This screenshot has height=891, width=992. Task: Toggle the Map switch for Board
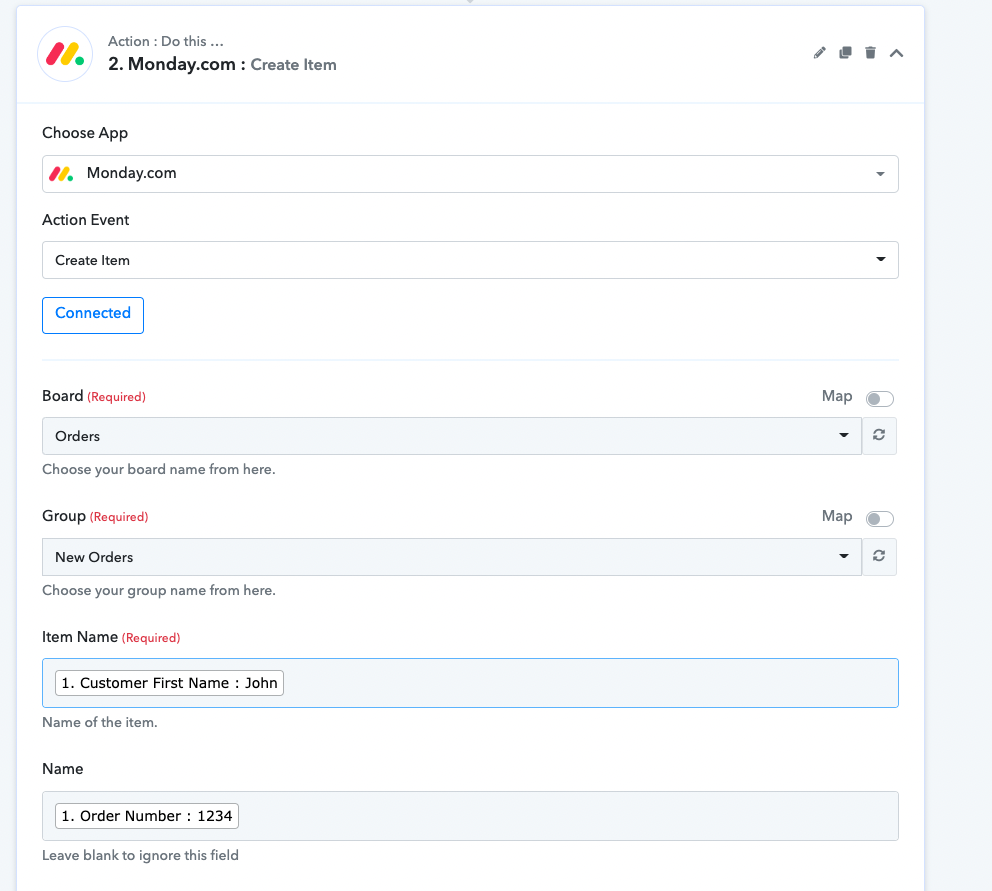click(x=879, y=399)
